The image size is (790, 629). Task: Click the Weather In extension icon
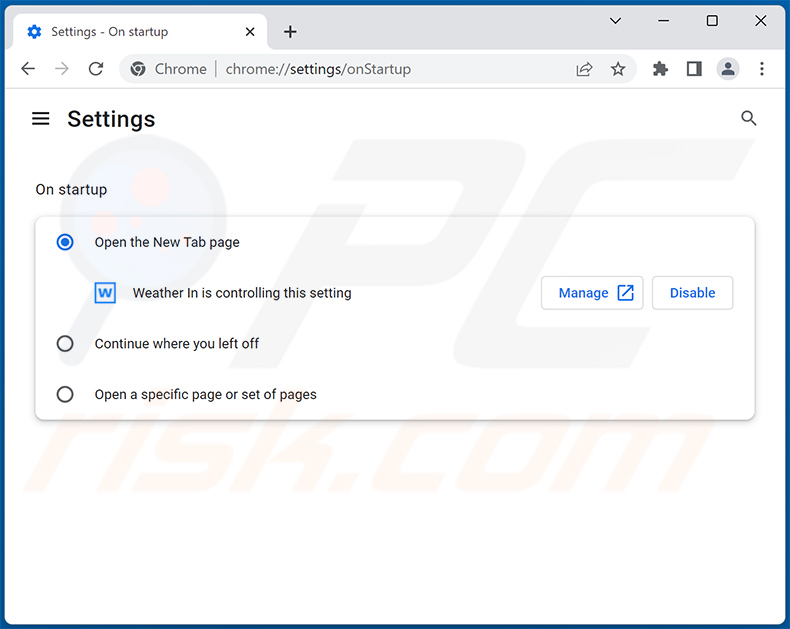click(x=105, y=293)
